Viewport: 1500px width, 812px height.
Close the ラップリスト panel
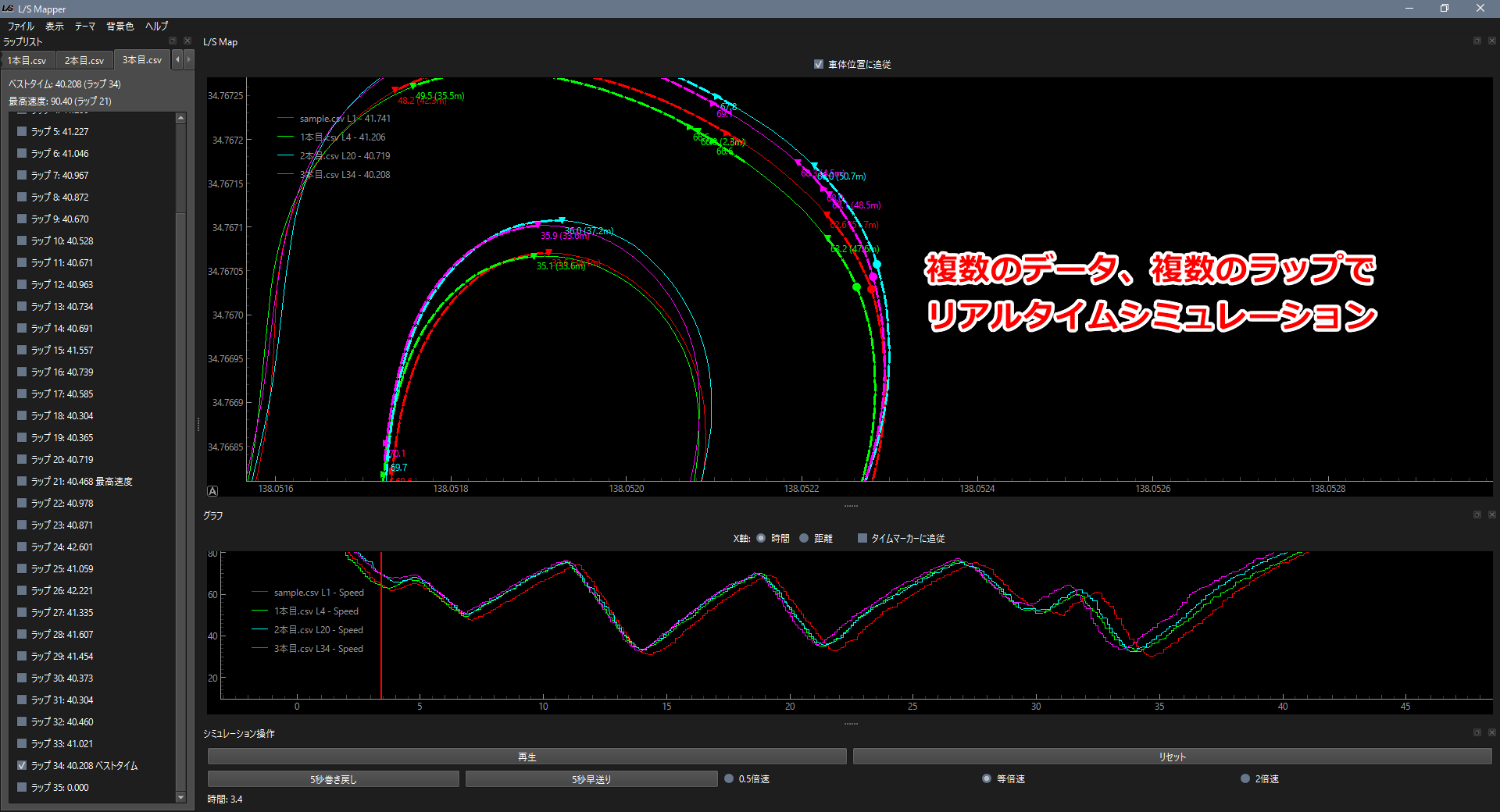187,41
